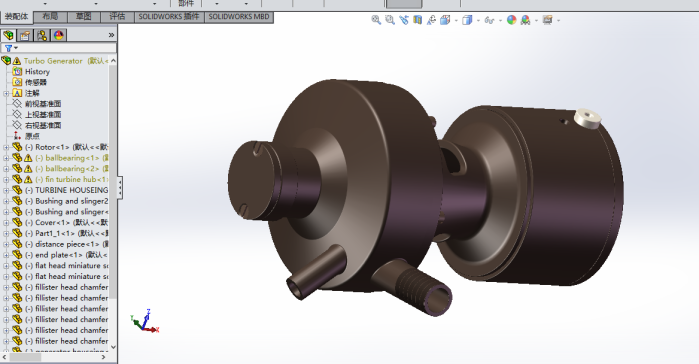Select Part1_1<1> in the tree
Screen dimensions: 699x364
66,233
